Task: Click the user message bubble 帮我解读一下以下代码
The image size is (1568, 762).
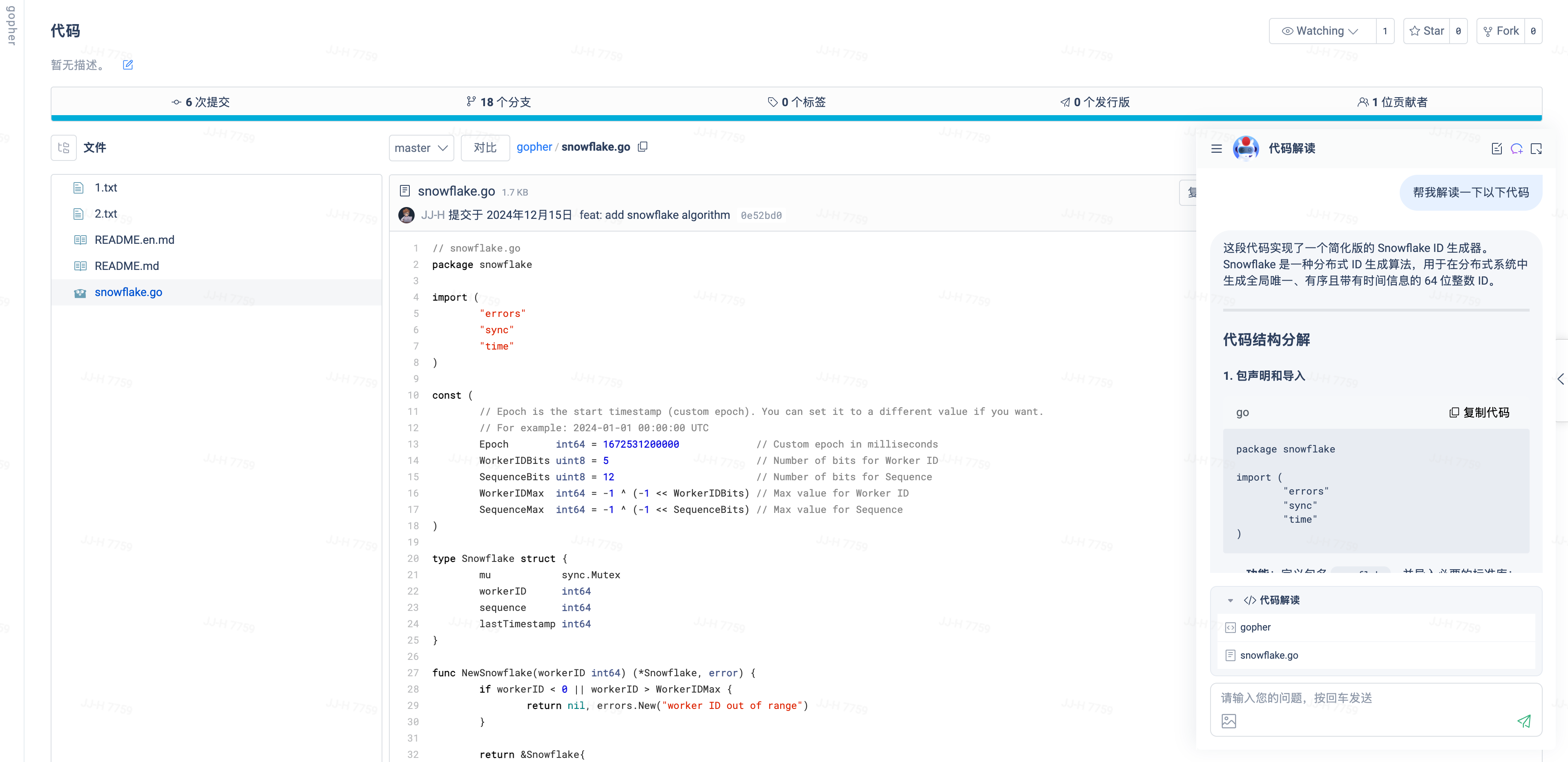Action: coord(1471,192)
